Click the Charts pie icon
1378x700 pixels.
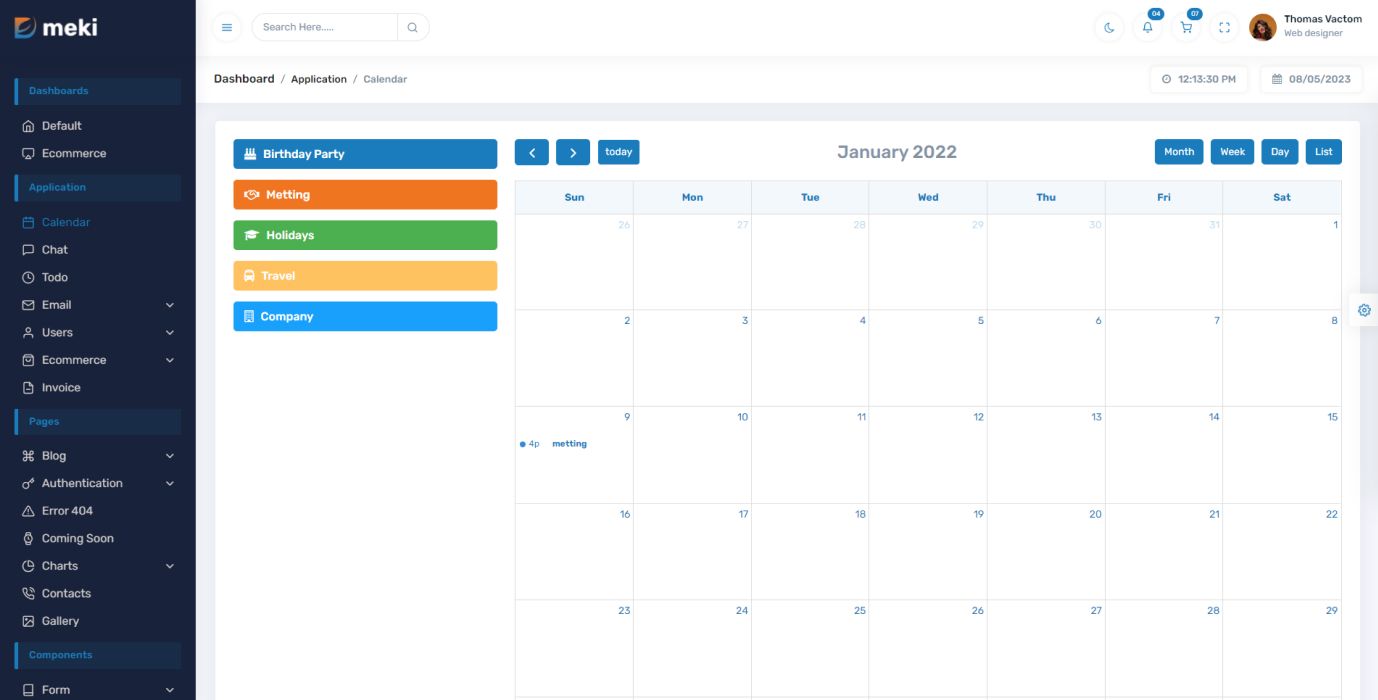point(28,566)
